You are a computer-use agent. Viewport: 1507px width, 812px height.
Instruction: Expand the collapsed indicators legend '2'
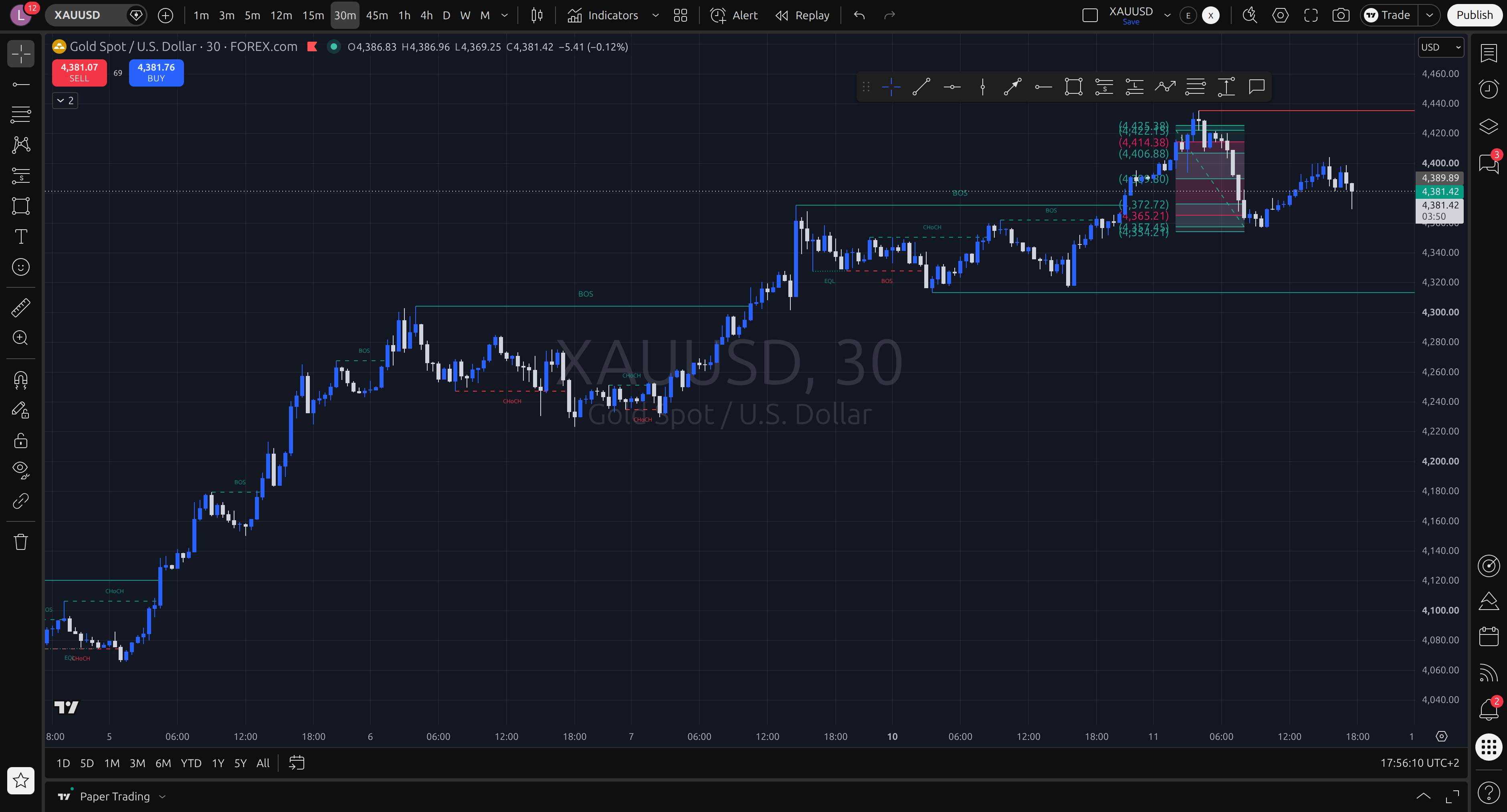point(65,101)
